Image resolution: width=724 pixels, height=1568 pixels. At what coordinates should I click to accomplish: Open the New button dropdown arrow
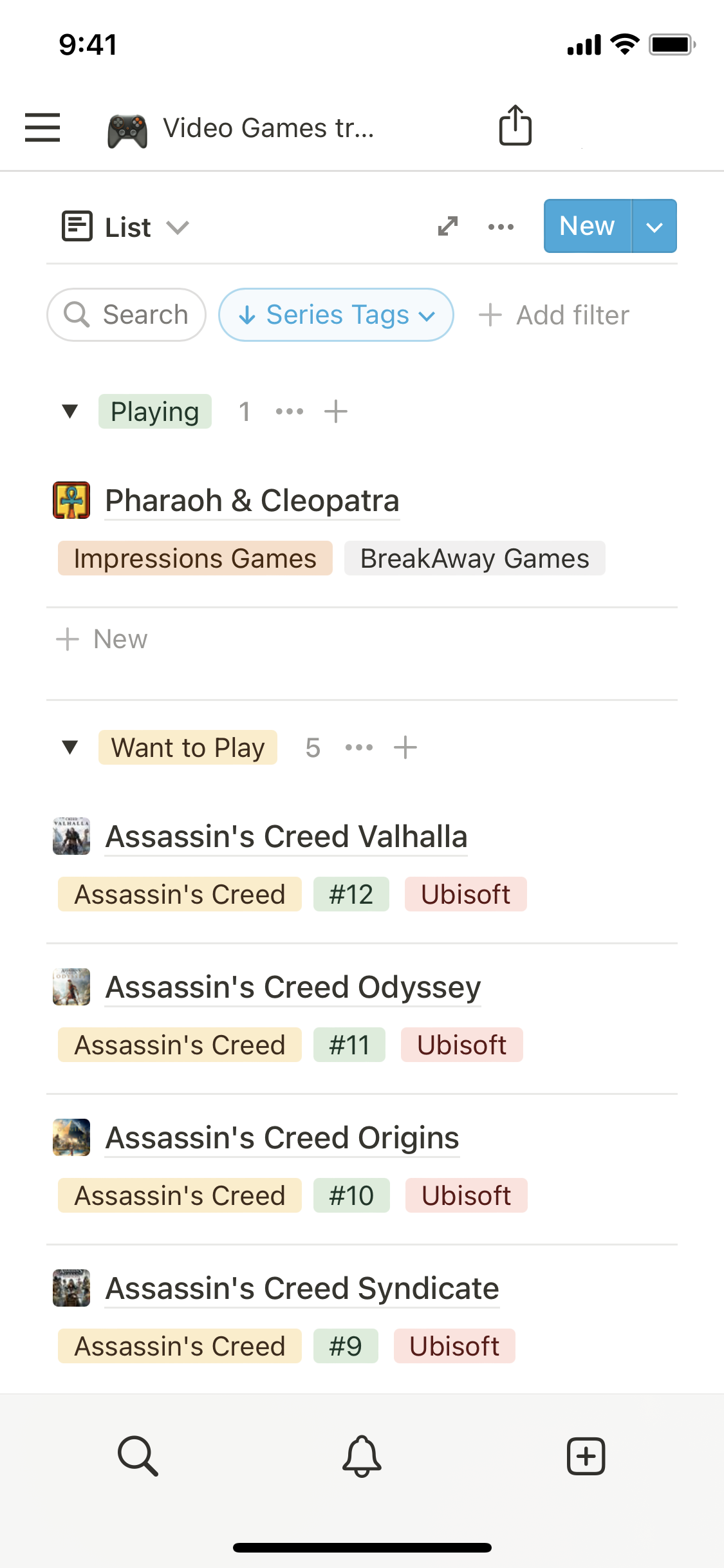tap(654, 227)
